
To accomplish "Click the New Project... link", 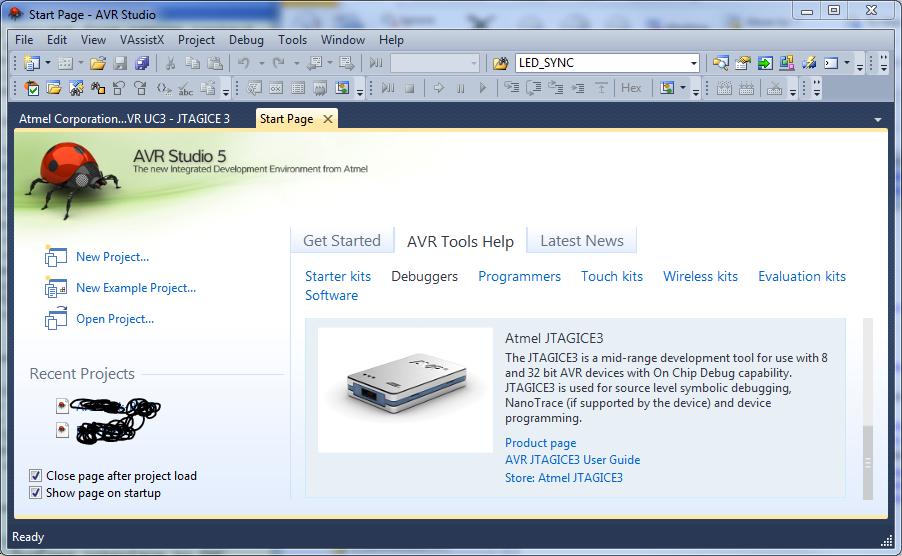I will pyautogui.click(x=112, y=257).
